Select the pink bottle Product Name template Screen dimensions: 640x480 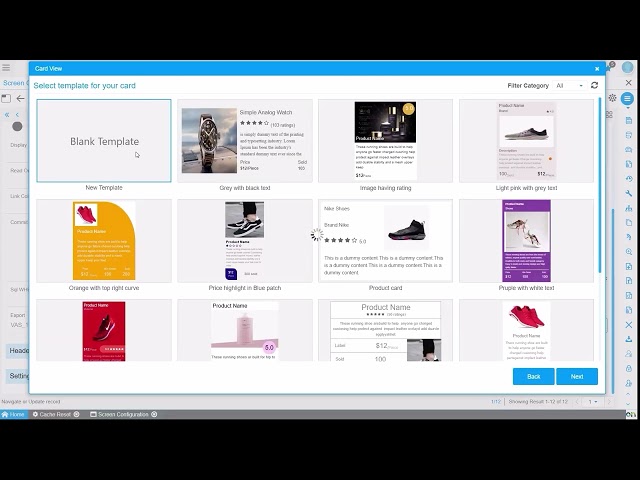tap(245, 330)
